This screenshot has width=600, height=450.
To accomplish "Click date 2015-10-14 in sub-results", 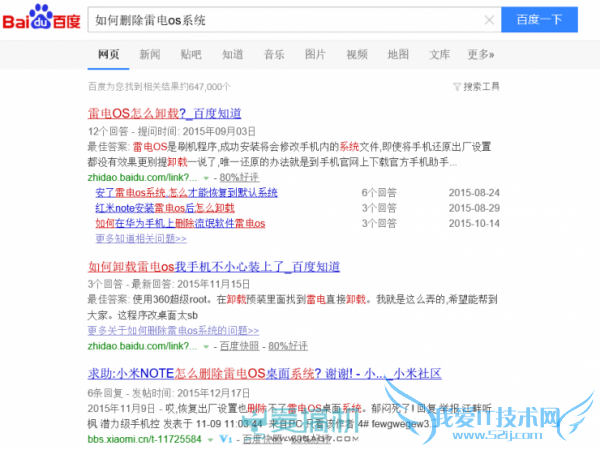I will click(x=474, y=223).
